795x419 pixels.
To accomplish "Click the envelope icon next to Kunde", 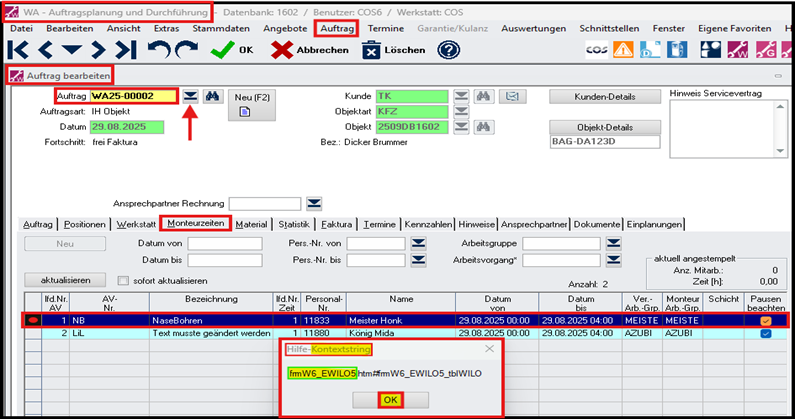I will [512, 96].
